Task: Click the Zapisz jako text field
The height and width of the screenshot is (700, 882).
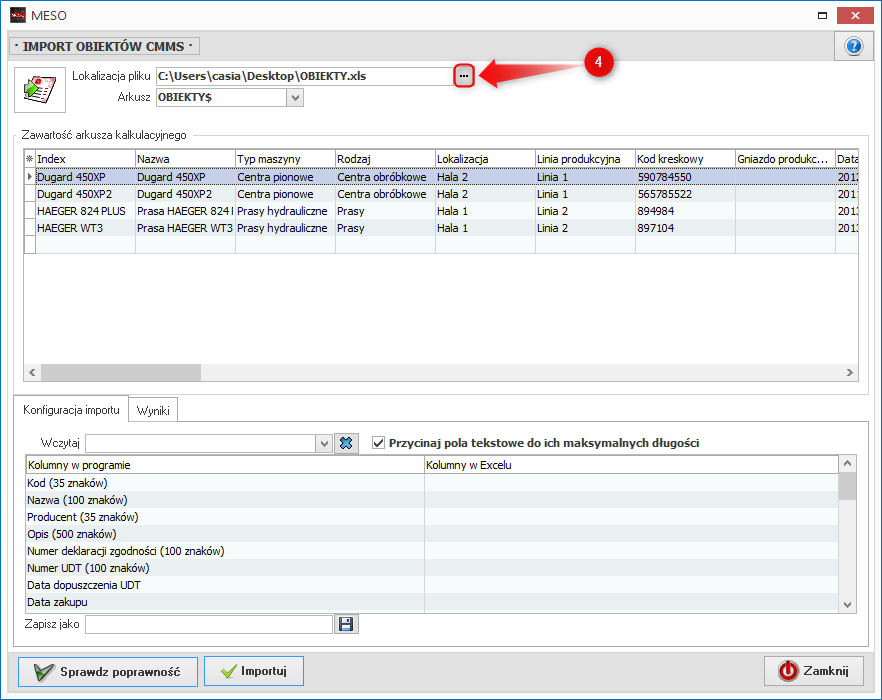Action: pyautogui.click(x=208, y=624)
